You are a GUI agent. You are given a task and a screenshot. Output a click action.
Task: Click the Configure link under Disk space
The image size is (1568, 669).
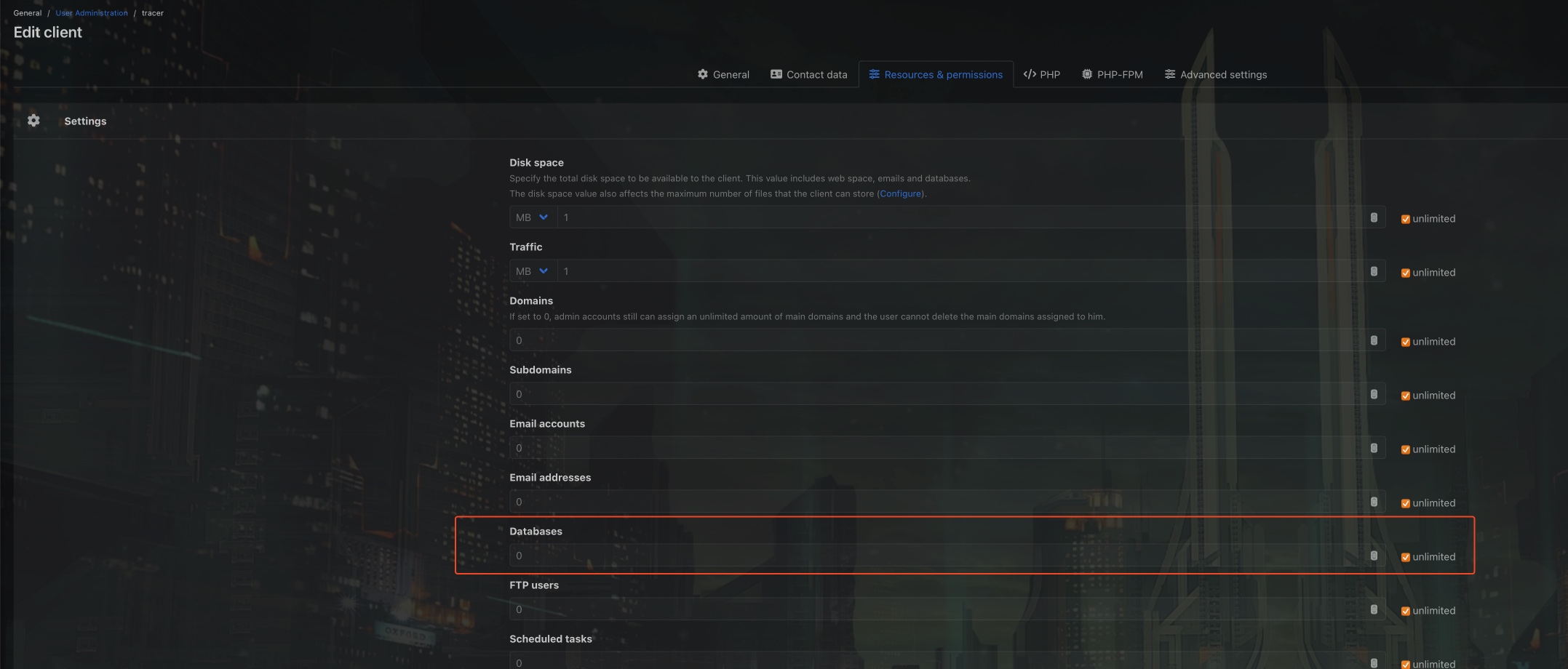(x=901, y=193)
